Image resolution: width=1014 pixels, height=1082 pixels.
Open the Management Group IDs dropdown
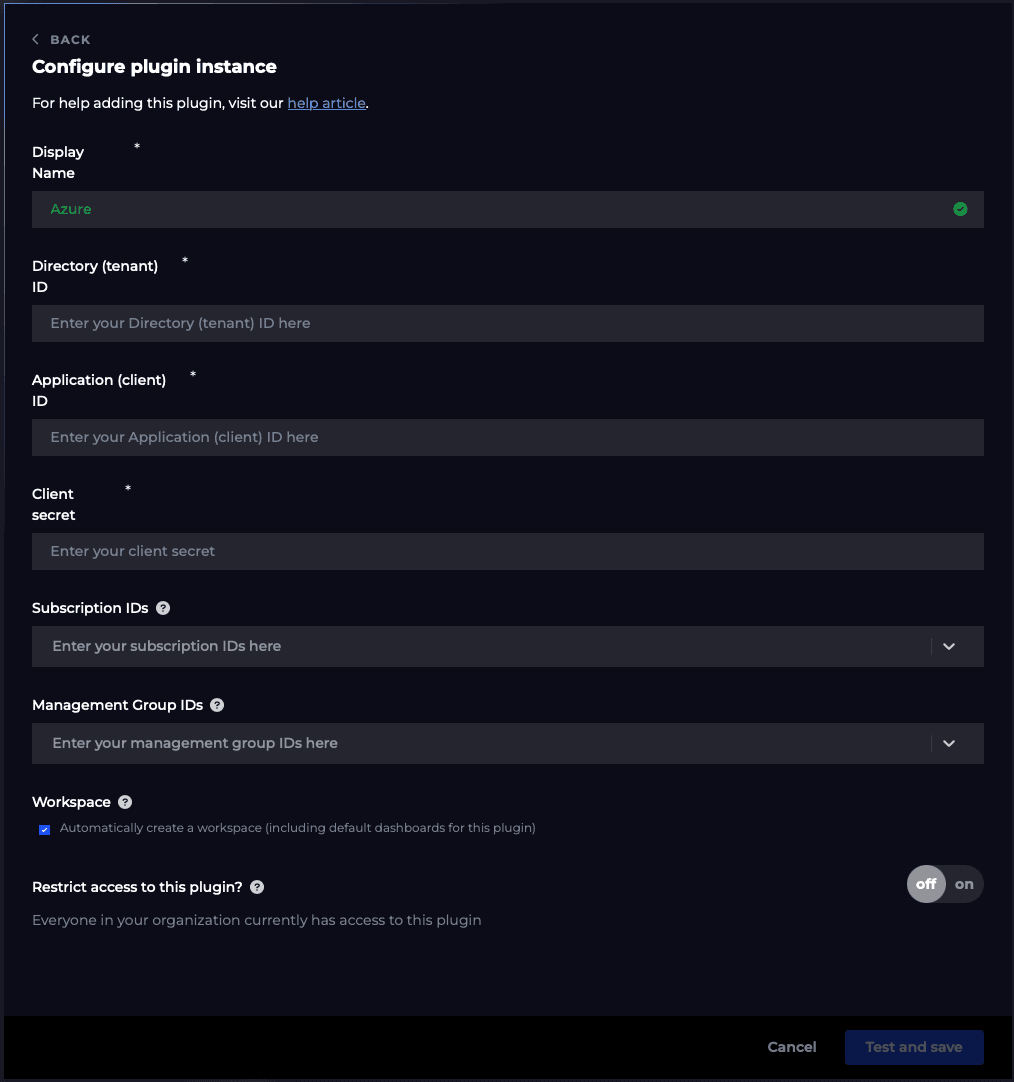pyautogui.click(x=948, y=743)
